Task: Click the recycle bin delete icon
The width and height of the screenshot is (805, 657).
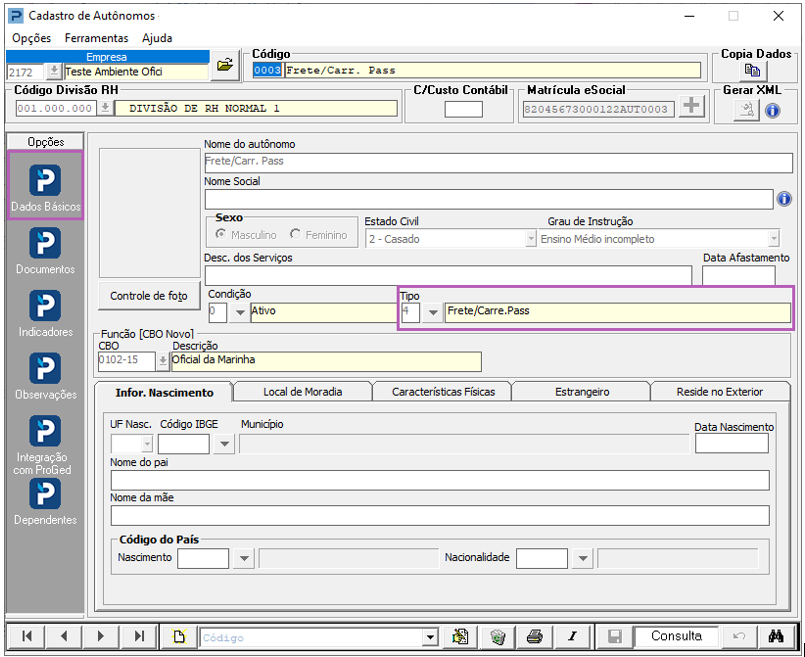Action: point(497,637)
